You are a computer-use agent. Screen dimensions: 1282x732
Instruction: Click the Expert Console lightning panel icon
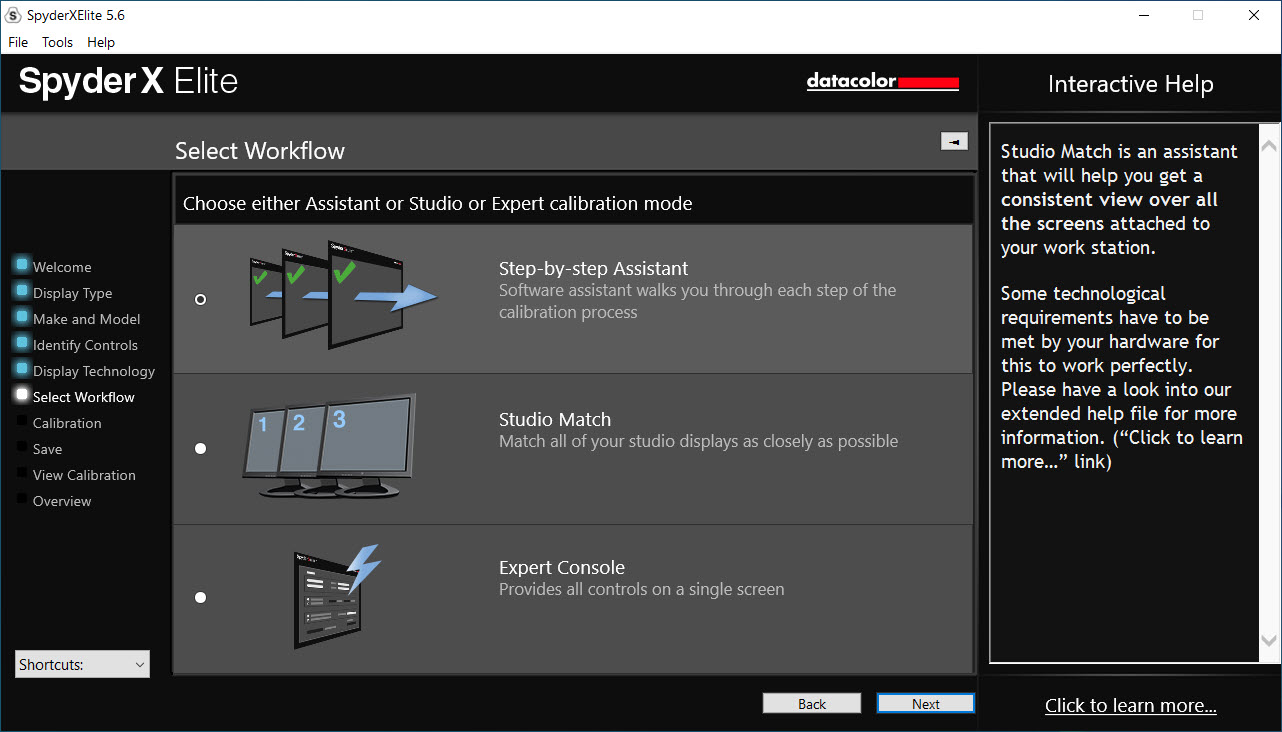[x=338, y=597]
